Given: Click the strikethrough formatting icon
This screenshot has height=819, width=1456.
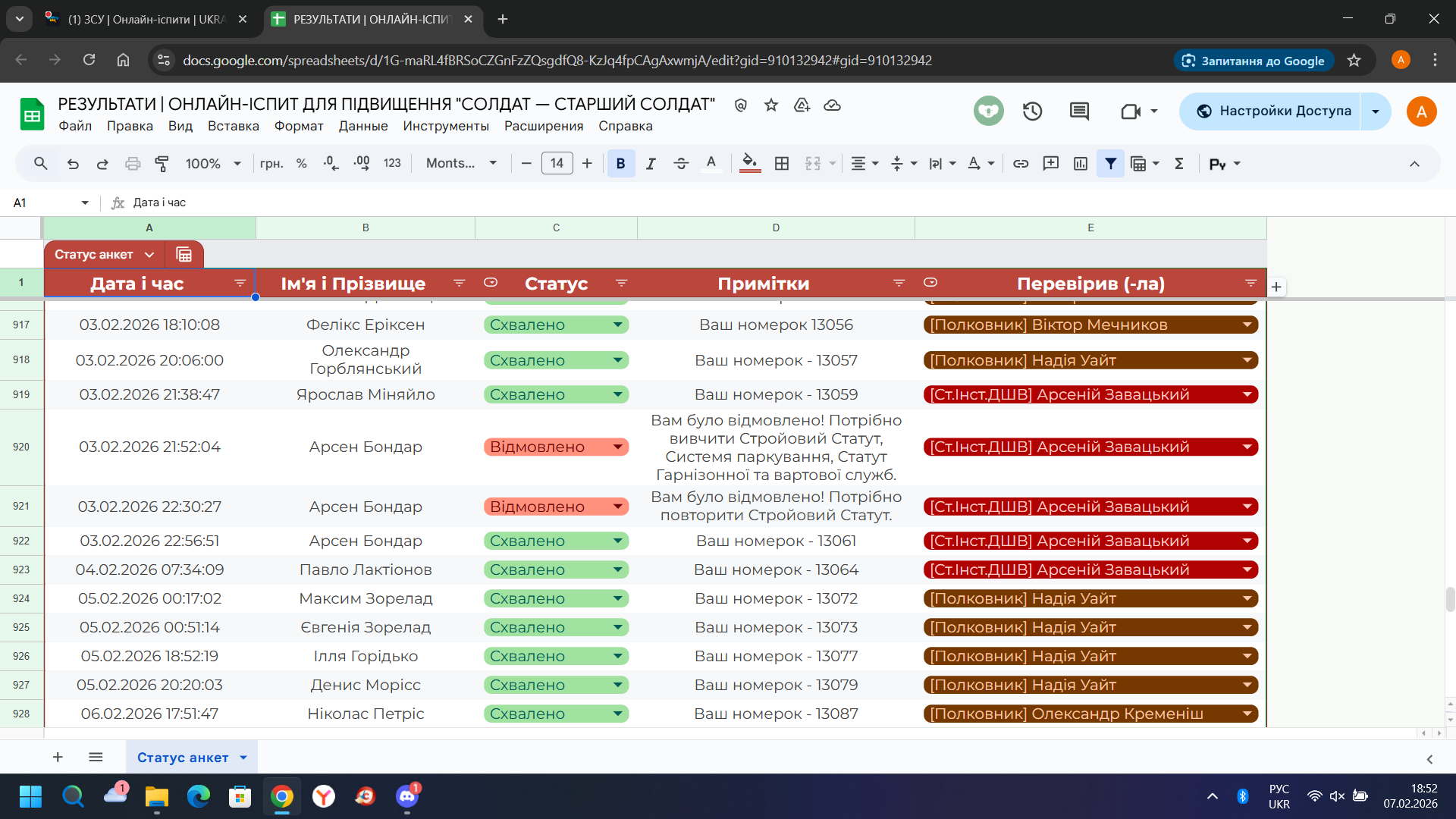Looking at the screenshot, I should pyautogui.click(x=680, y=163).
